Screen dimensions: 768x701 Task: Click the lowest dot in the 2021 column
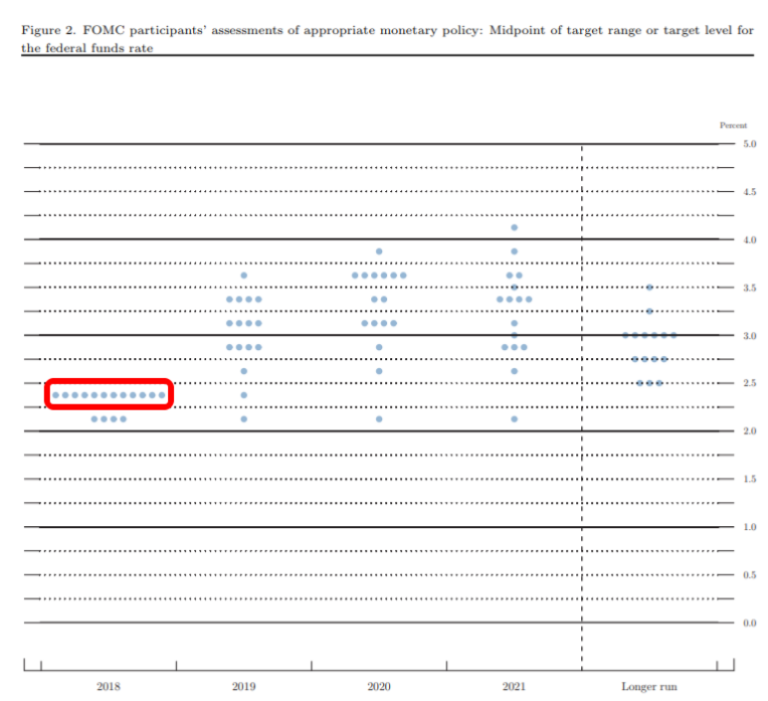click(x=514, y=419)
